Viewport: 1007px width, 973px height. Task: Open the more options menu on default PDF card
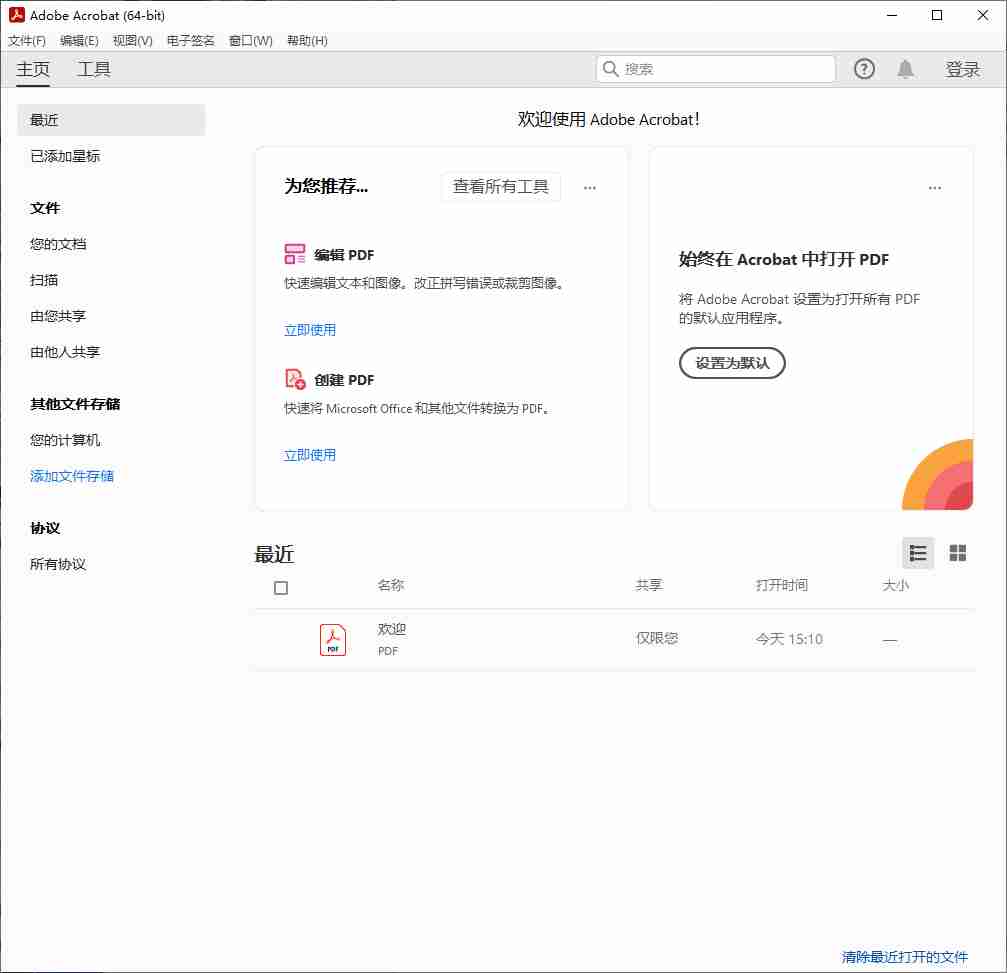[934, 187]
